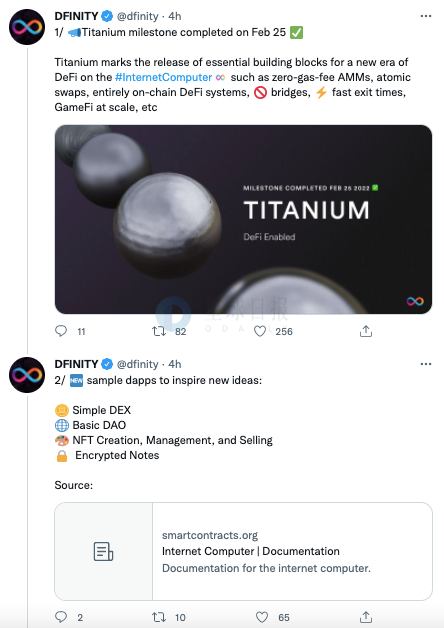Open smartcontracts.org documentation link card

point(243,552)
